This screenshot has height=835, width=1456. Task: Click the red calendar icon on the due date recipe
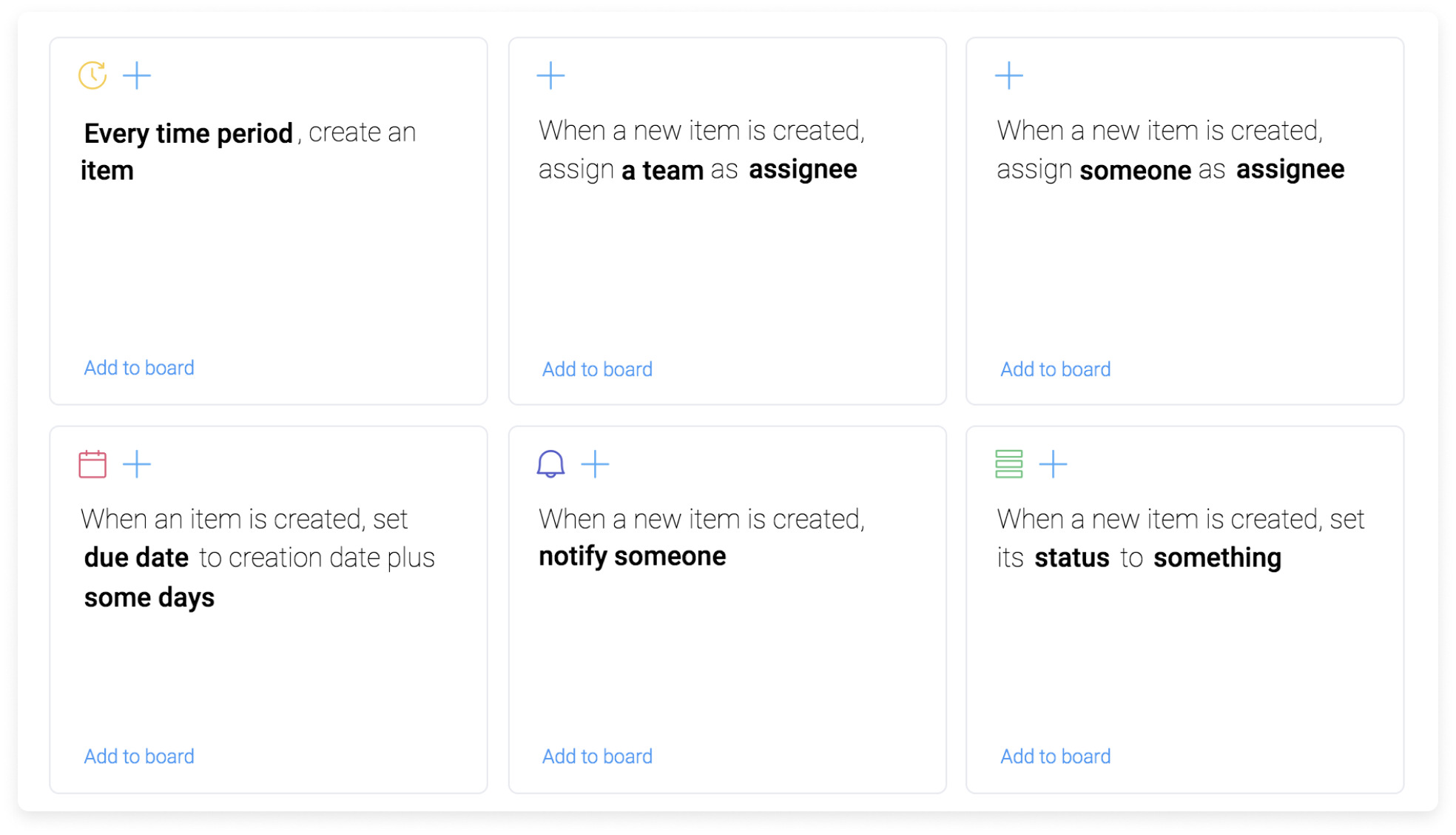coord(92,463)
